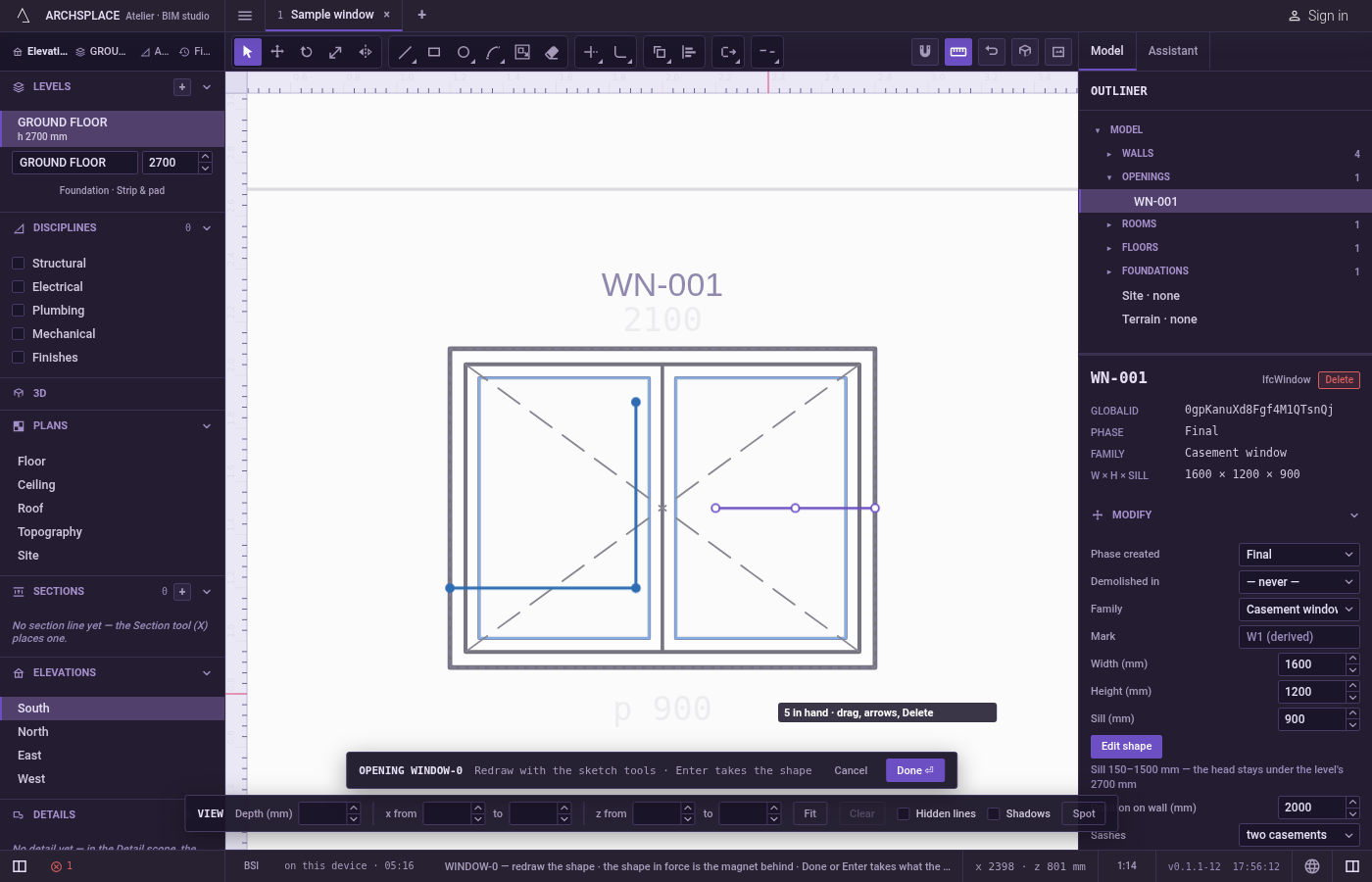Enable the Plumbing discipline checkbox
Viewport: 1372px width, 882px height.
pos(18,311)
